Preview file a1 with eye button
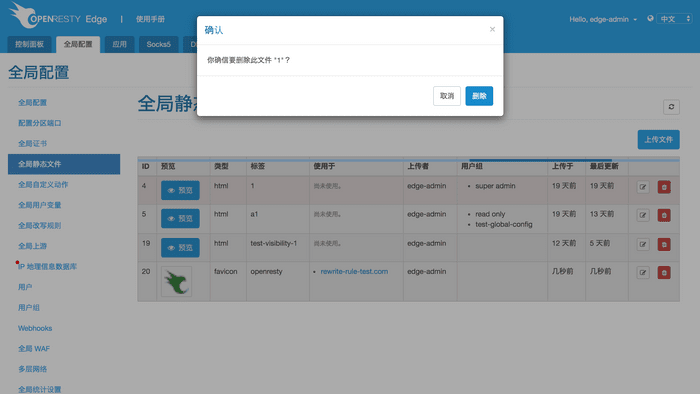The height and width of the screenshot is (394, 700). click(x=180, y=218)
